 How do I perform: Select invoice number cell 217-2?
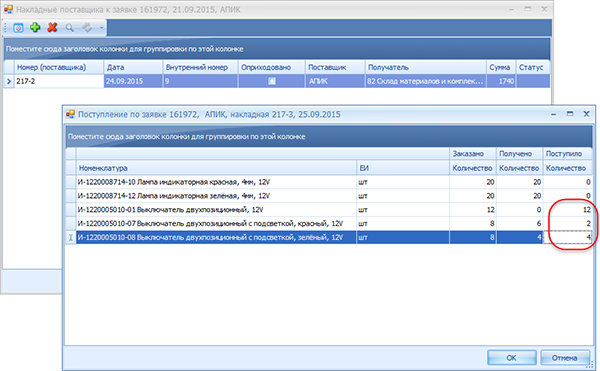point(59,81)
